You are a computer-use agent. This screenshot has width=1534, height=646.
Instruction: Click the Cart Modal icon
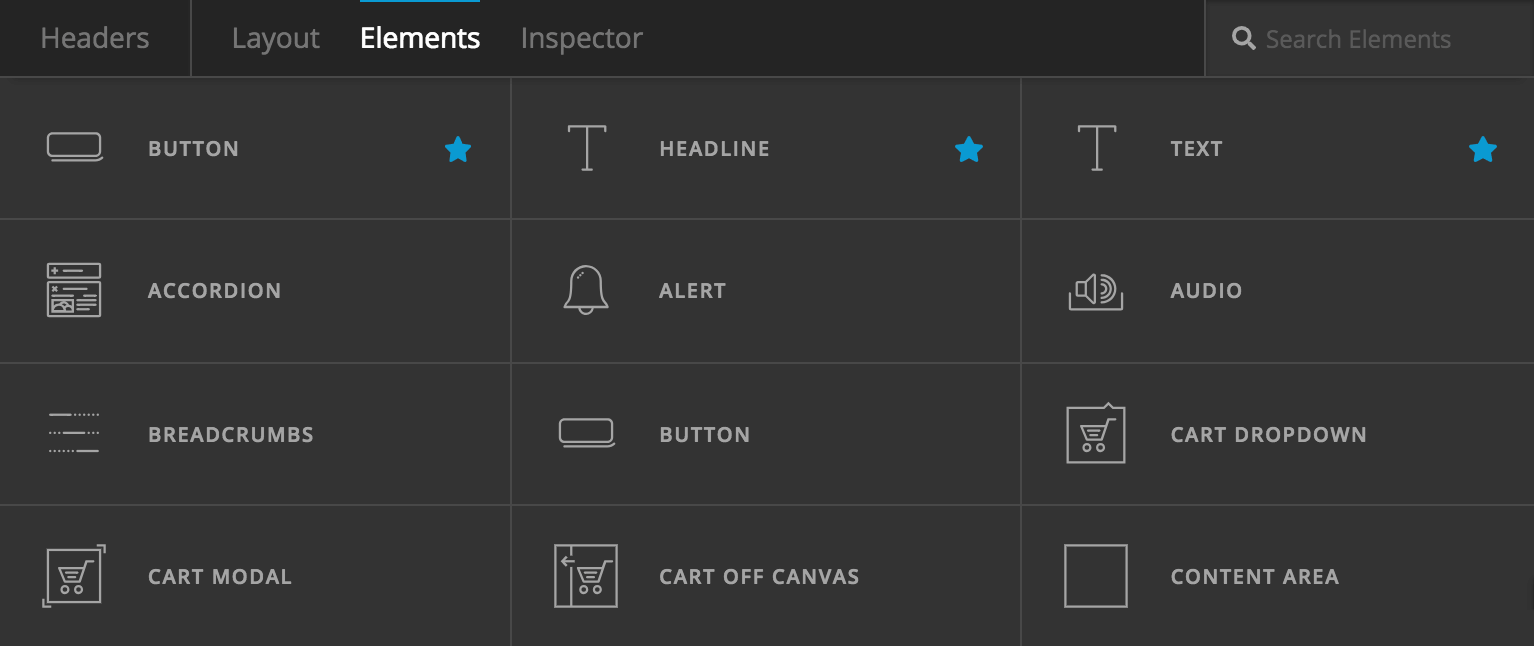coord(74,576)
